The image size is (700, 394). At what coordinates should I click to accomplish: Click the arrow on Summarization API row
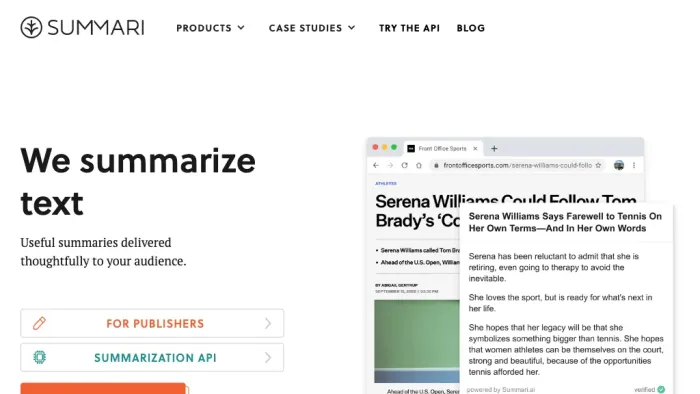(268, 357)
